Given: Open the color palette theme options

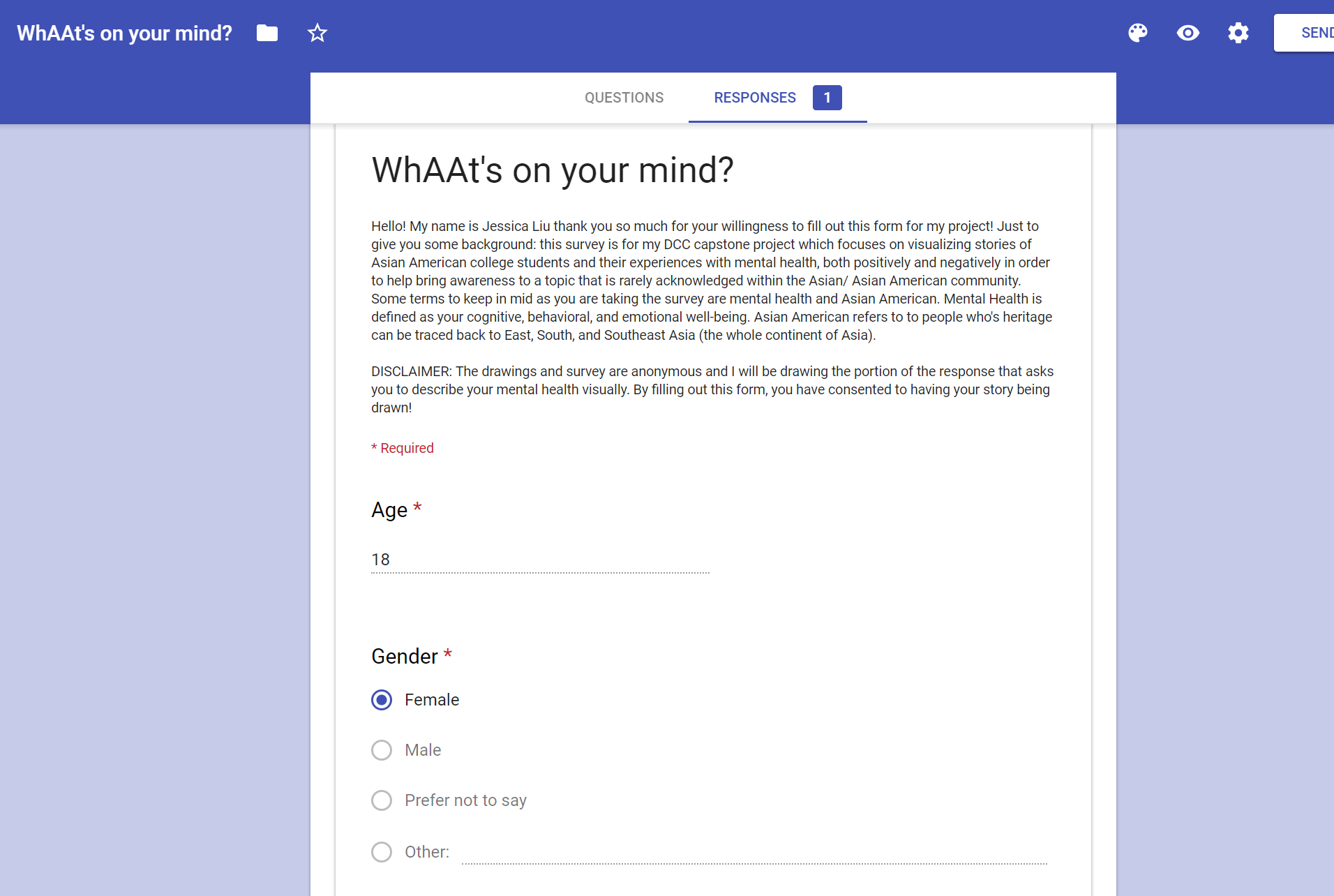Looking at the screenshot, I should click(x=1138, y=33).
